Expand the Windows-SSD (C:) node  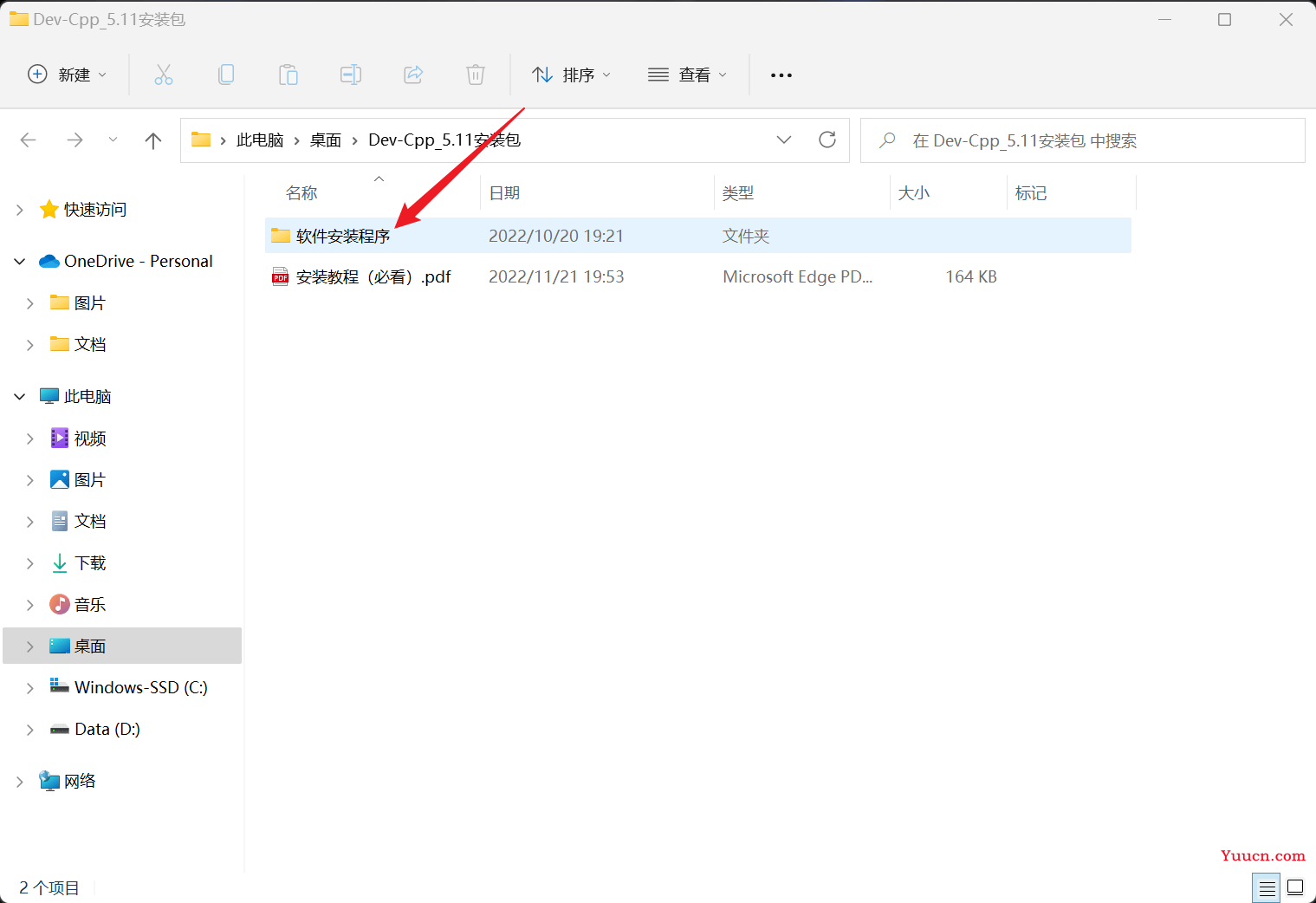click(30, 688)
